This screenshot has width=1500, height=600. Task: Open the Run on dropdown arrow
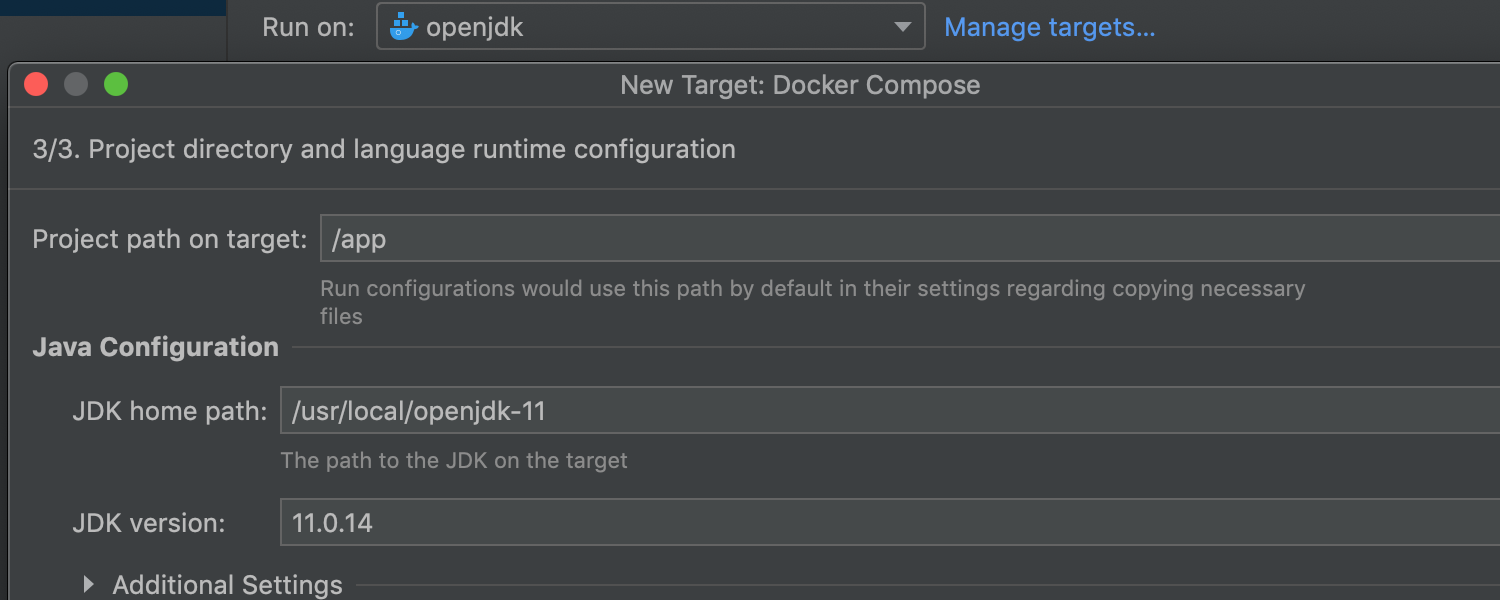pos(902,28)
